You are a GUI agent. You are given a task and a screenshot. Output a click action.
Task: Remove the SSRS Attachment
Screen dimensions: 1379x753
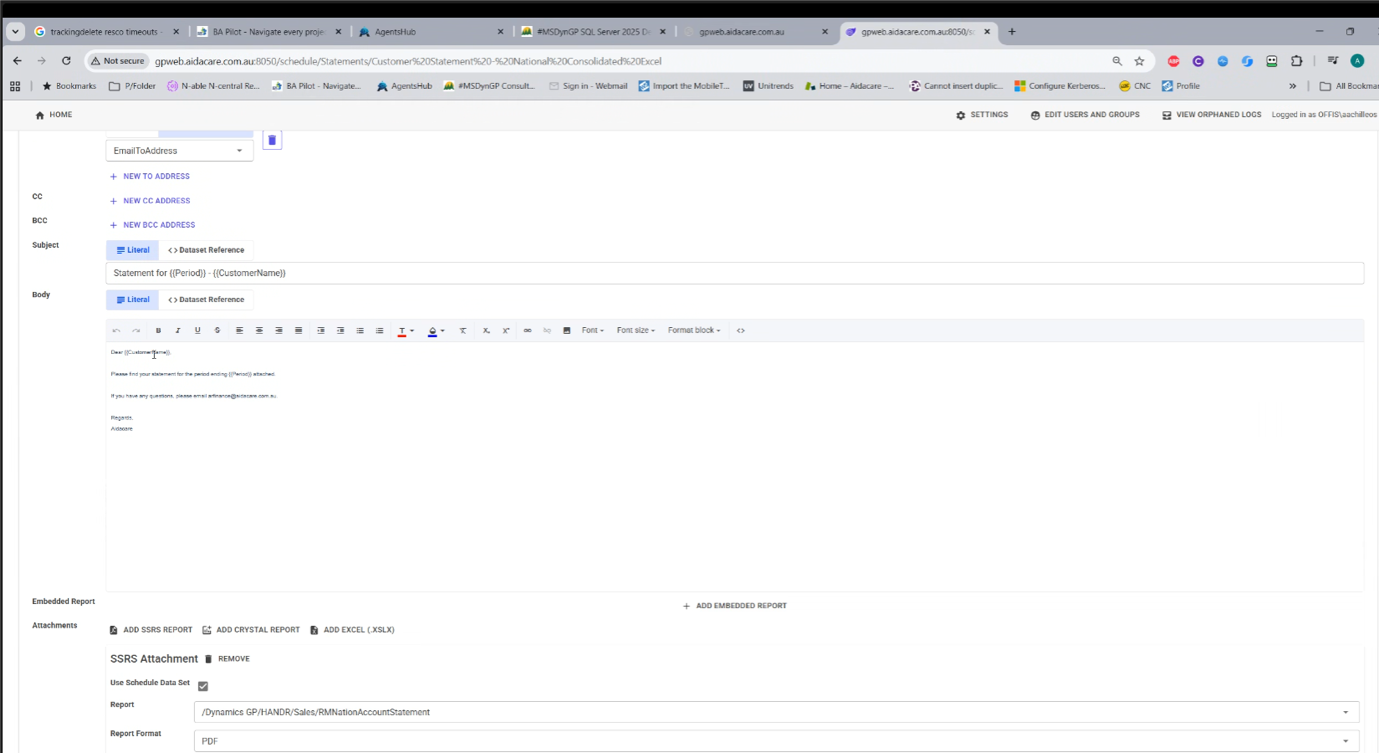[x=227, y=659]
